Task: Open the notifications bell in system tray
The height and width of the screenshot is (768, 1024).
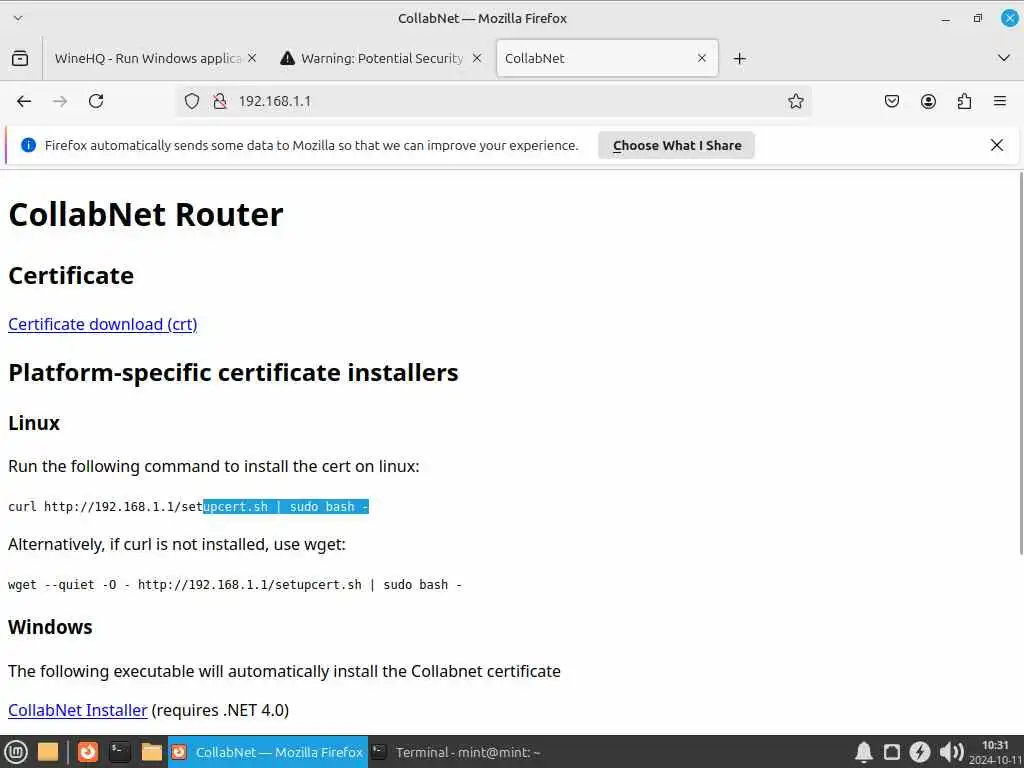Action: click(863, 752)
